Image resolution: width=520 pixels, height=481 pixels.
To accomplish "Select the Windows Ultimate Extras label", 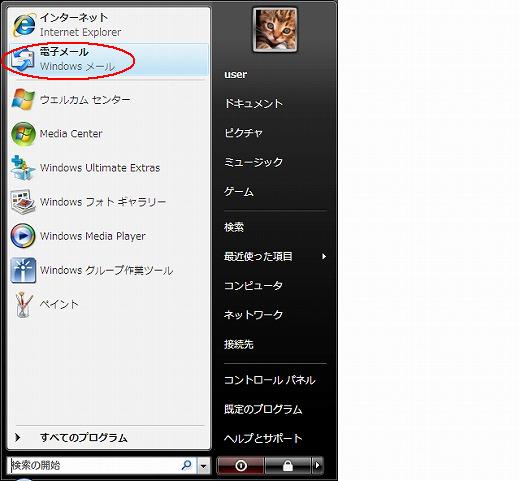I will 100,168.
